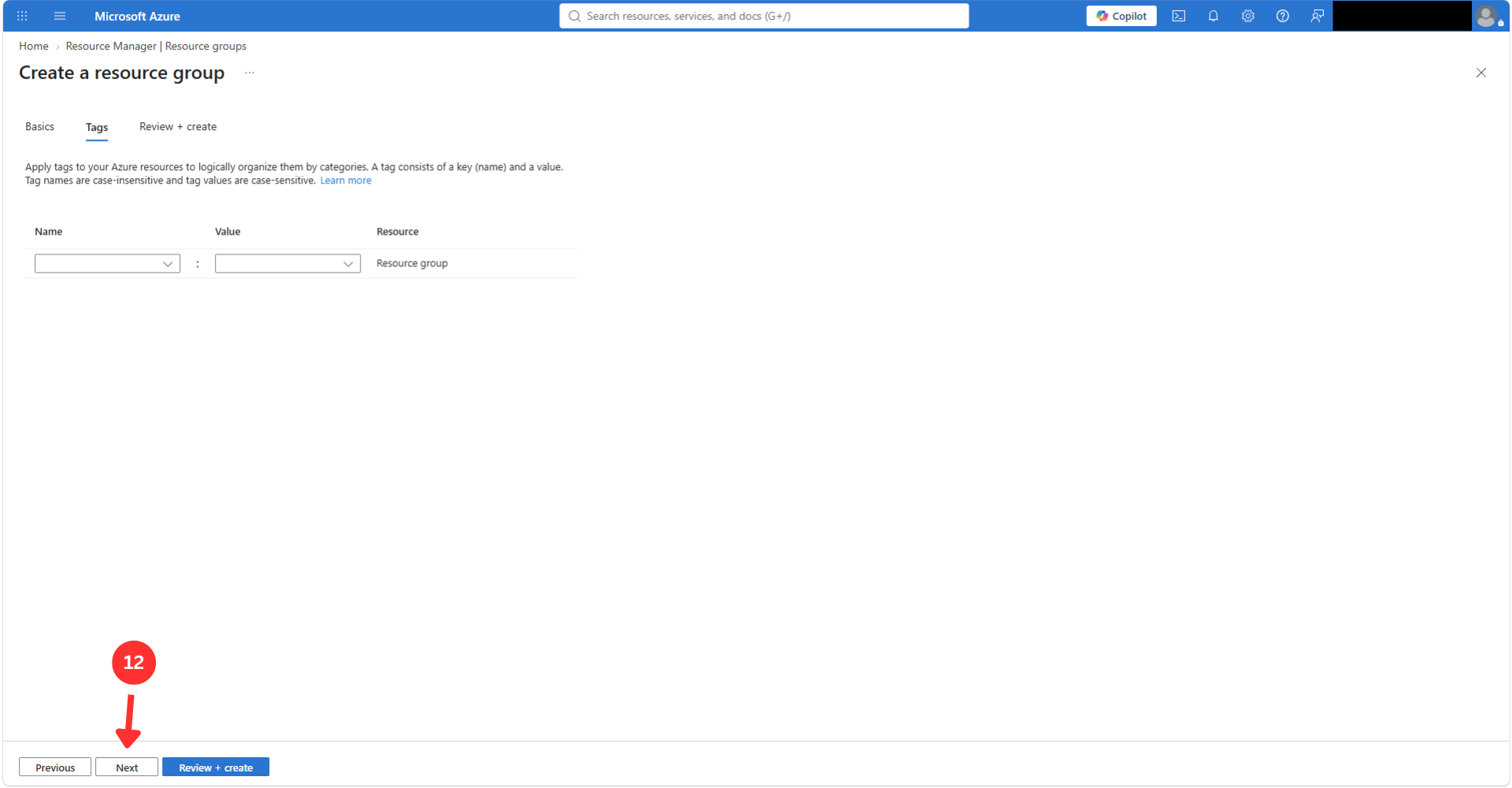
Task: Click the Microsoft Azure portal title
Action: 137,16
